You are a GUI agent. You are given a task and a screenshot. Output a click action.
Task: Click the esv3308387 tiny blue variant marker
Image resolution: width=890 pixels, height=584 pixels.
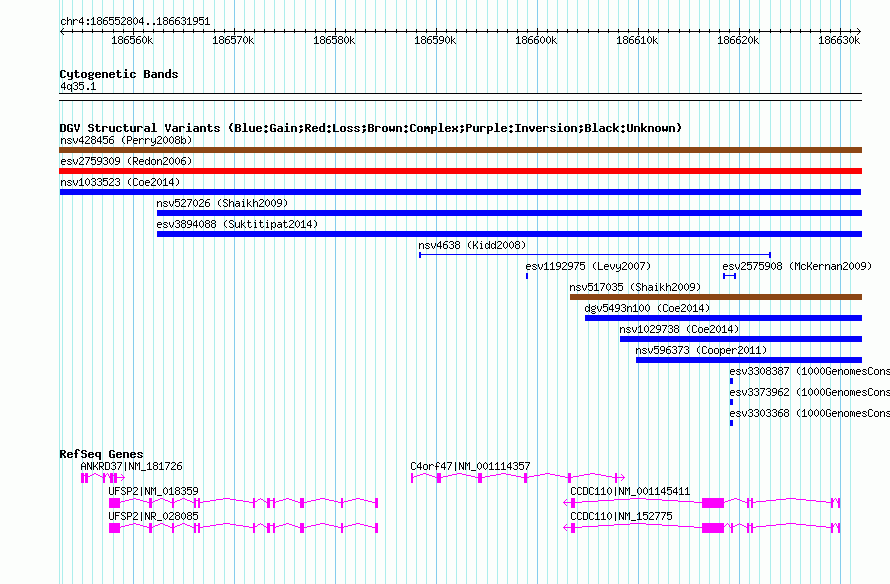(x=731, y=381)
